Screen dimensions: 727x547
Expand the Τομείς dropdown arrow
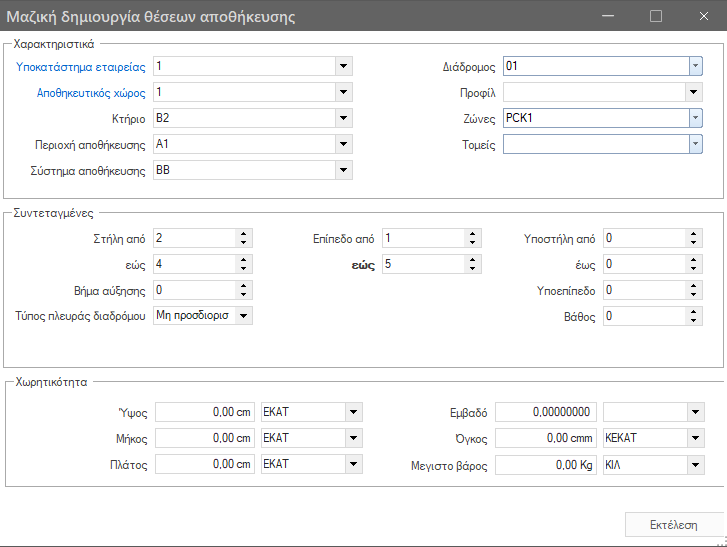coord(695,144)
